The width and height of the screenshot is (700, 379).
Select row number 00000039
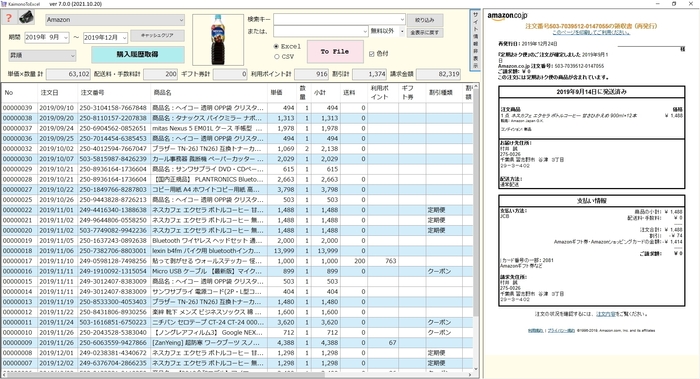[18, 108]
